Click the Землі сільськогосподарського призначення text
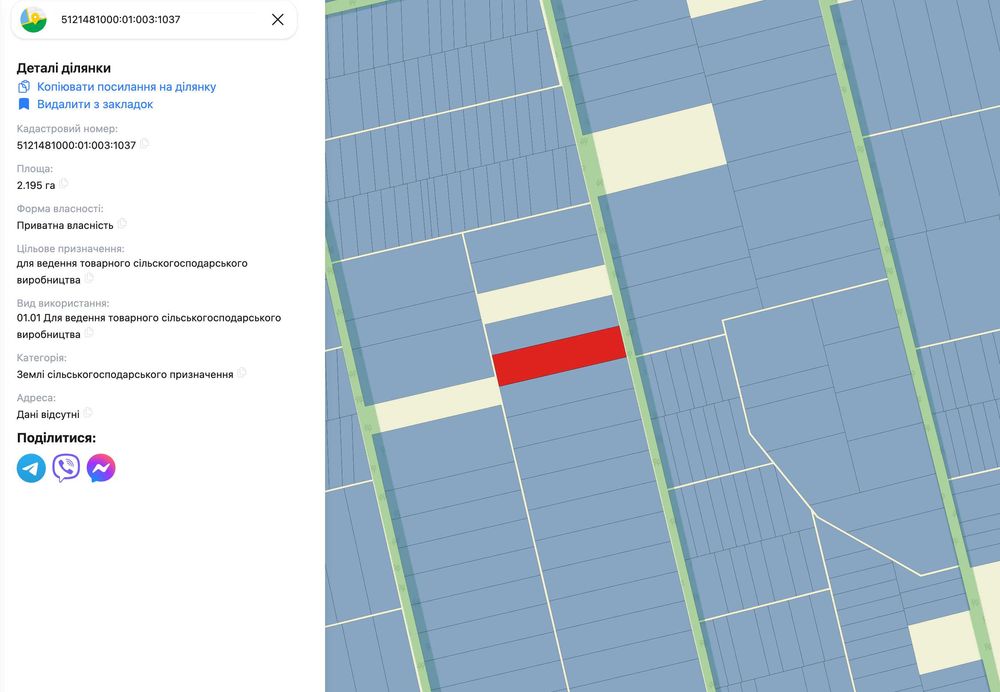Image resolution: width=1000 pixels, height=692 pixels. (125, 374)
